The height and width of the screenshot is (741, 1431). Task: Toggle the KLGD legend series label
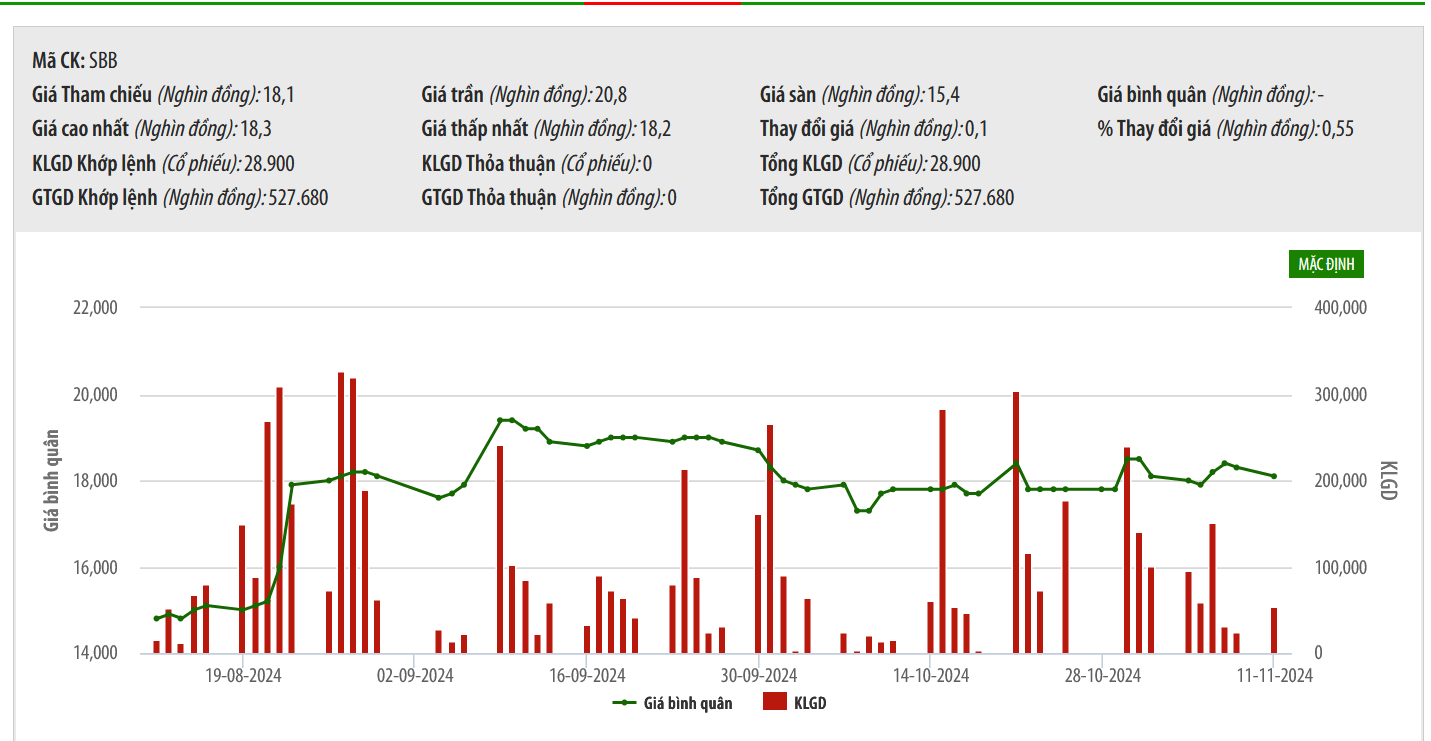tap(810, 703)
